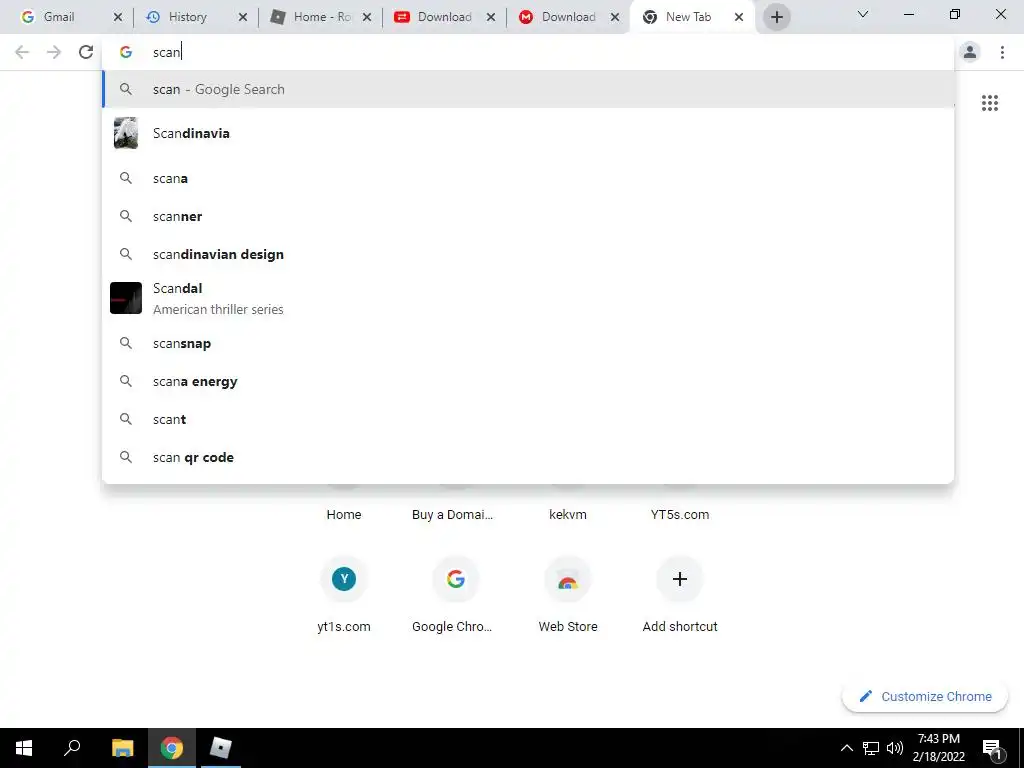The image size is (1024, 768).
Task: Click the Add shortcut plus icon
Action: [x=680, y=579]
